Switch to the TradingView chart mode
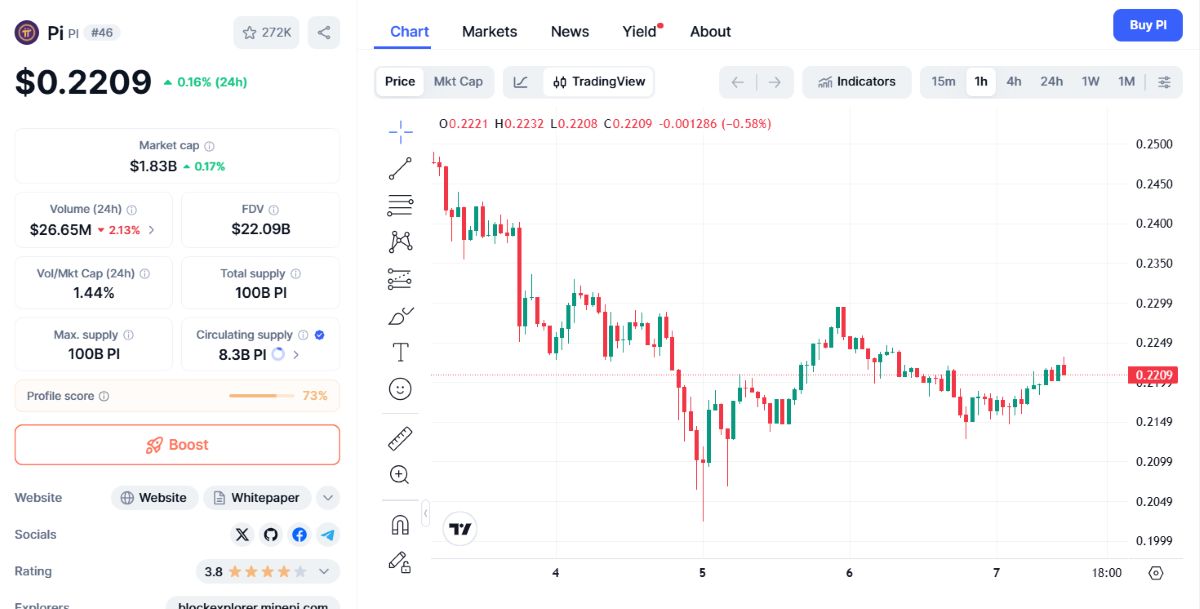 pos(599,82)
